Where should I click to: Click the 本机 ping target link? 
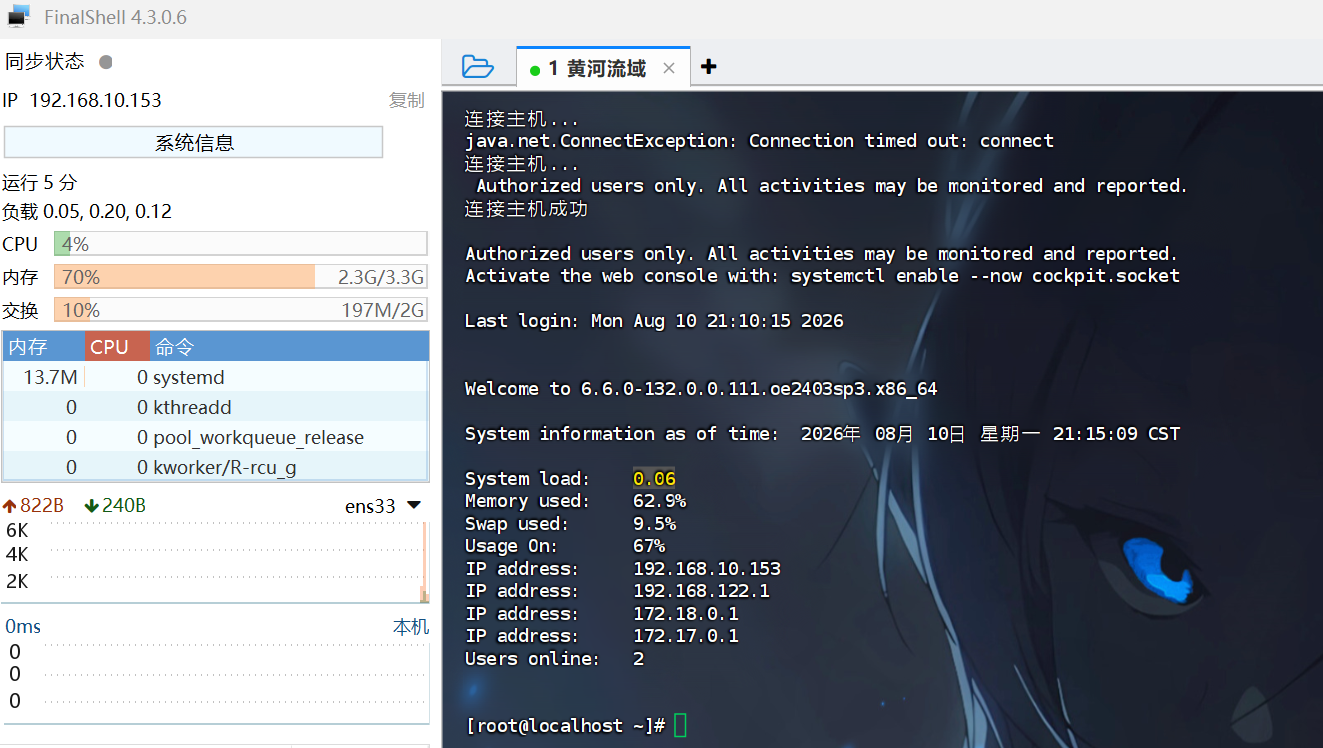(411, 627)
